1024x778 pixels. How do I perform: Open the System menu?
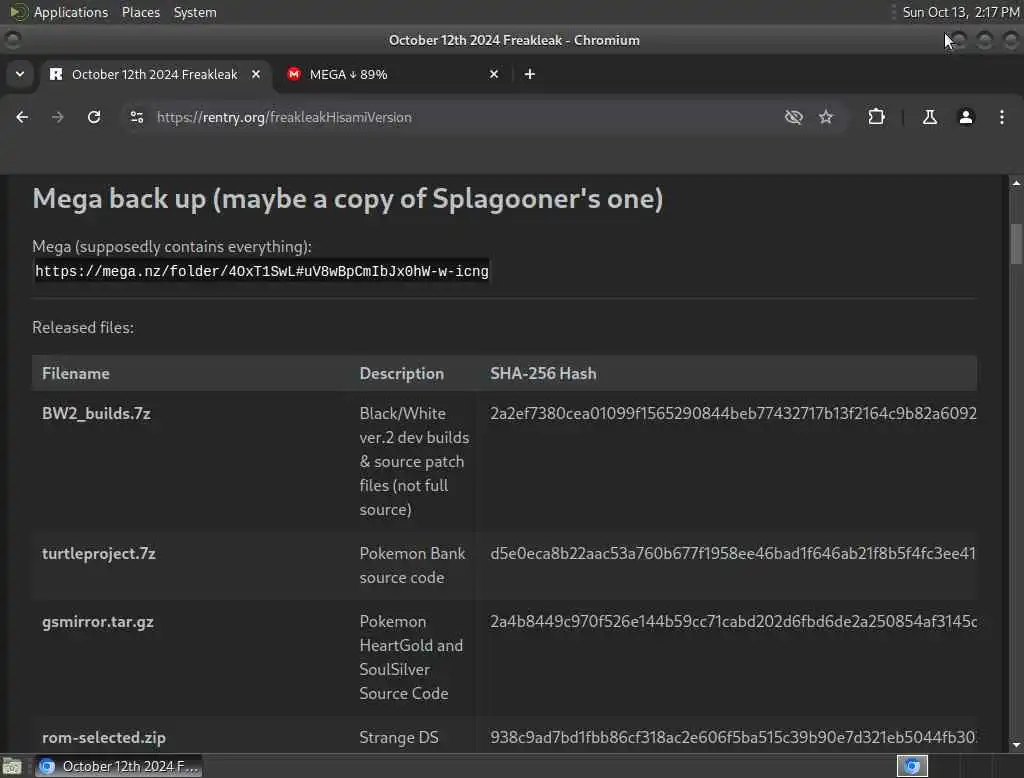click(195, 12)
